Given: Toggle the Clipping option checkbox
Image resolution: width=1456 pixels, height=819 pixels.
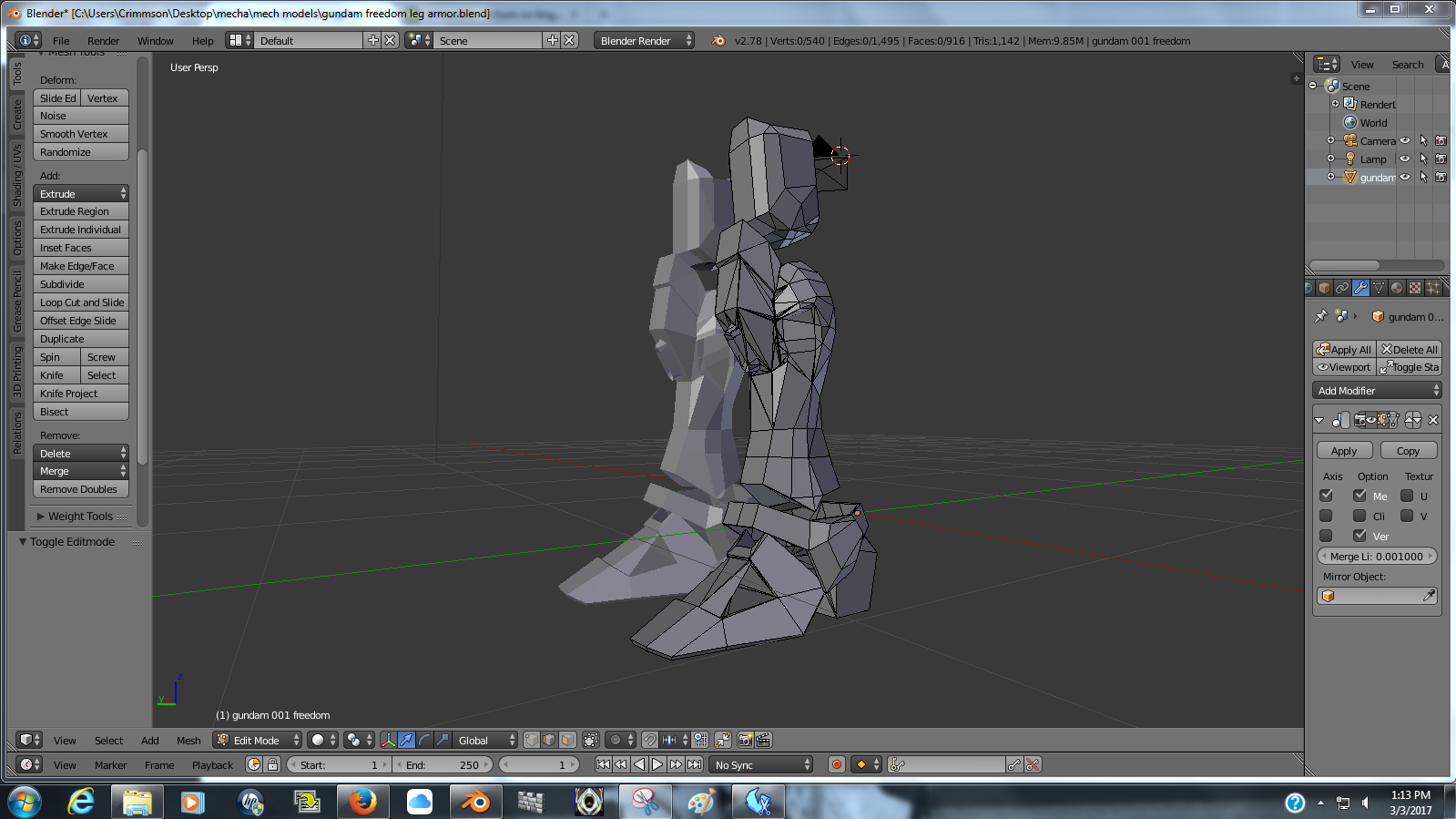Looking at the screenshot, I should (x=1359, y=516).
